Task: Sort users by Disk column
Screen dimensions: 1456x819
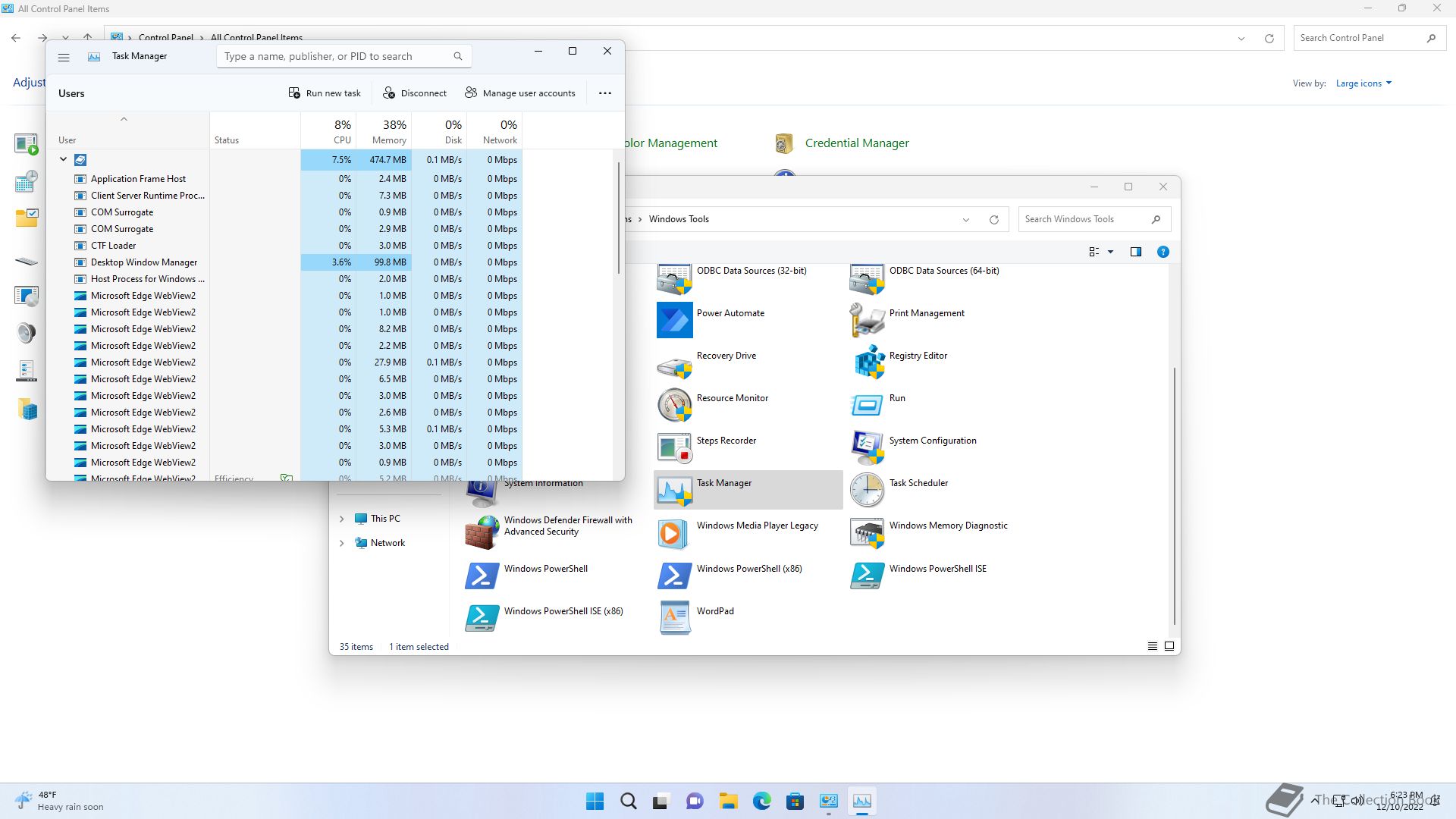Action: 439,130
